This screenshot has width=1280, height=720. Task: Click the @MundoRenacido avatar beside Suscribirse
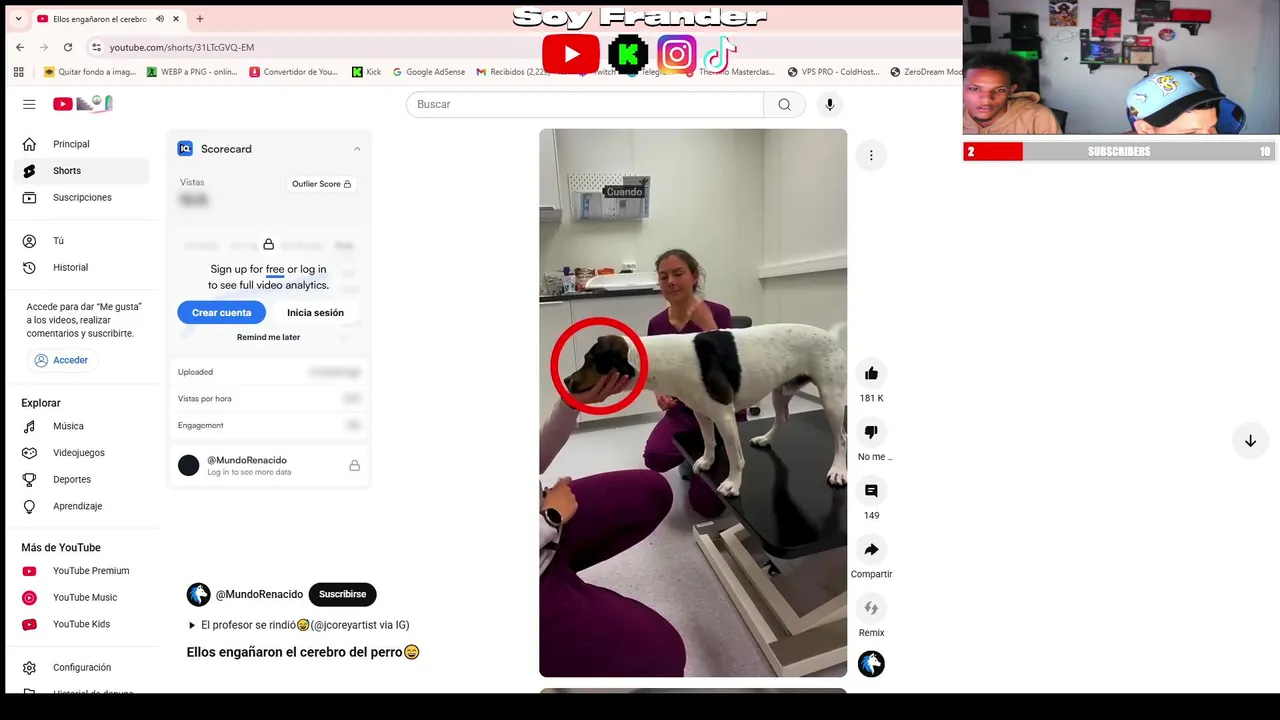(199, 595)
